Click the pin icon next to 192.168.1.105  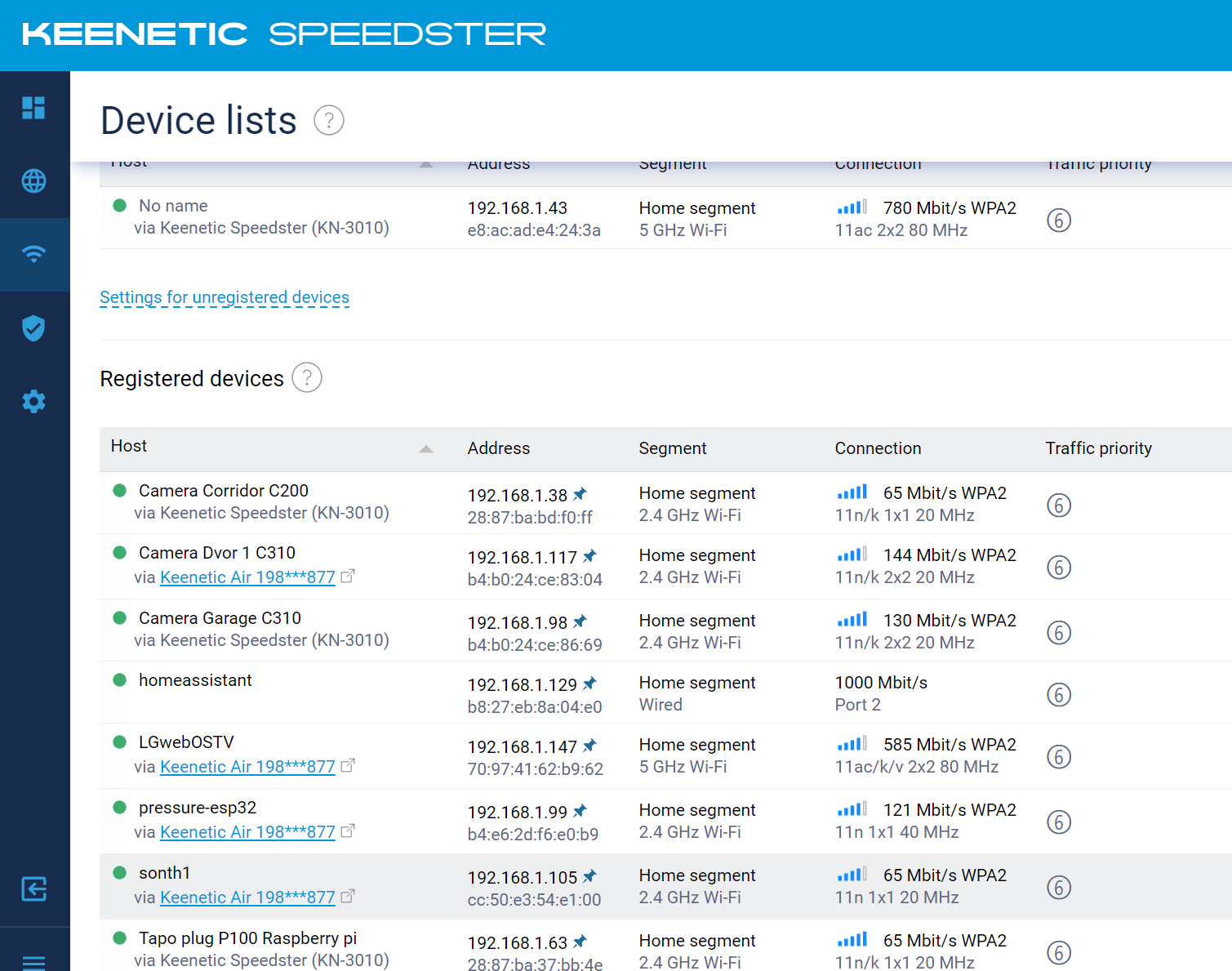(x=589, y=876)
